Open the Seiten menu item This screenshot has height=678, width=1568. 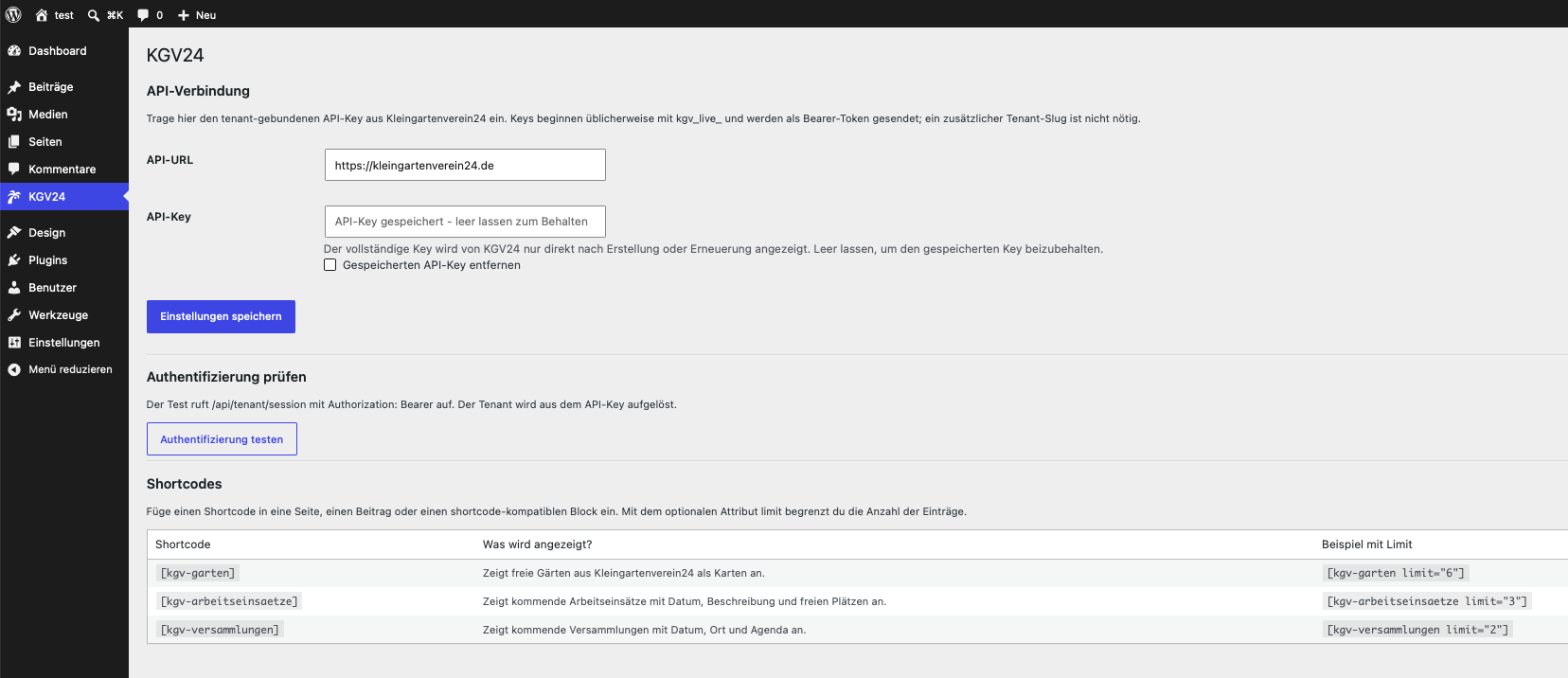(x=64, y=142)
